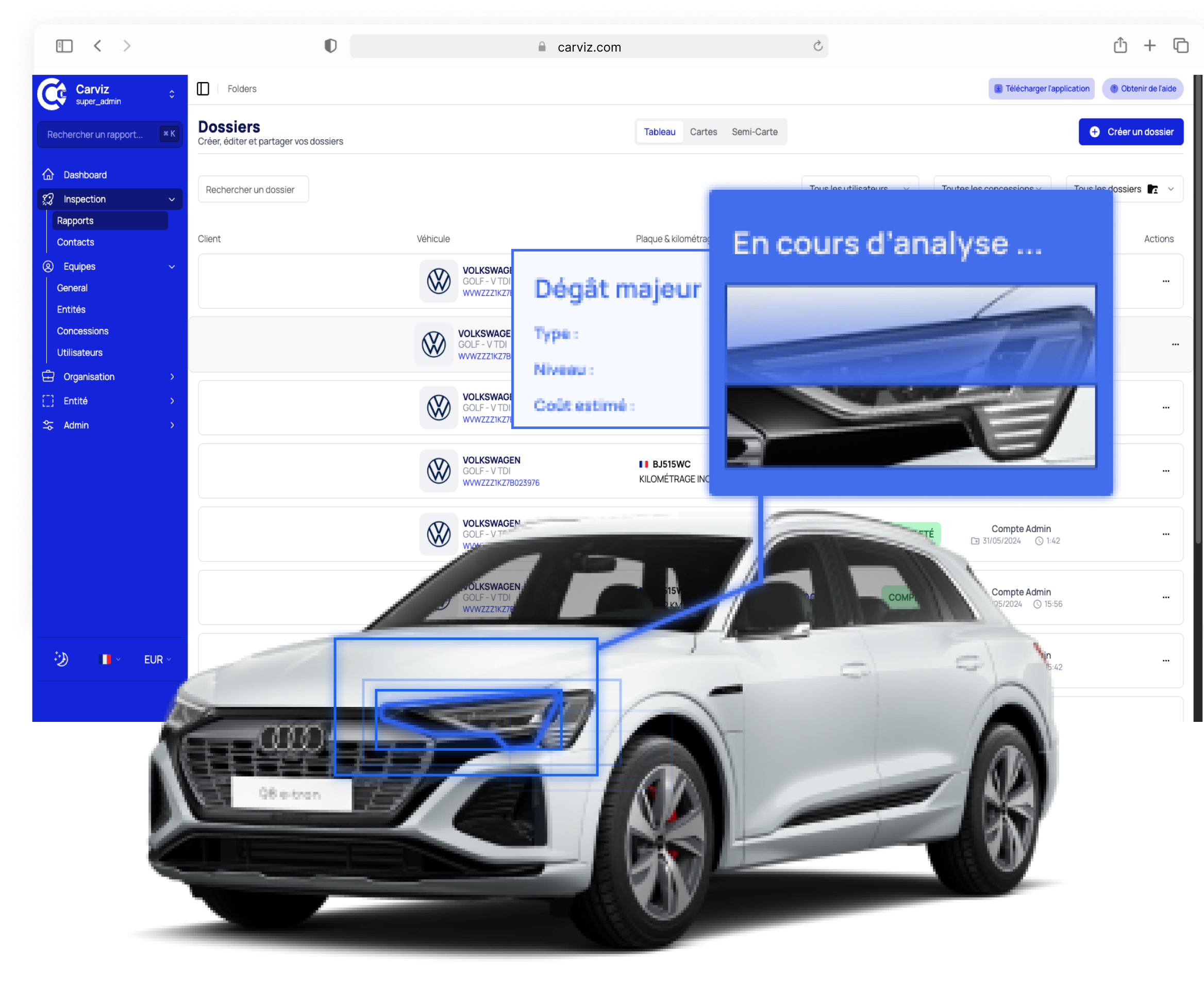Open Utilisateurs under Equipes

click(80, 353)
